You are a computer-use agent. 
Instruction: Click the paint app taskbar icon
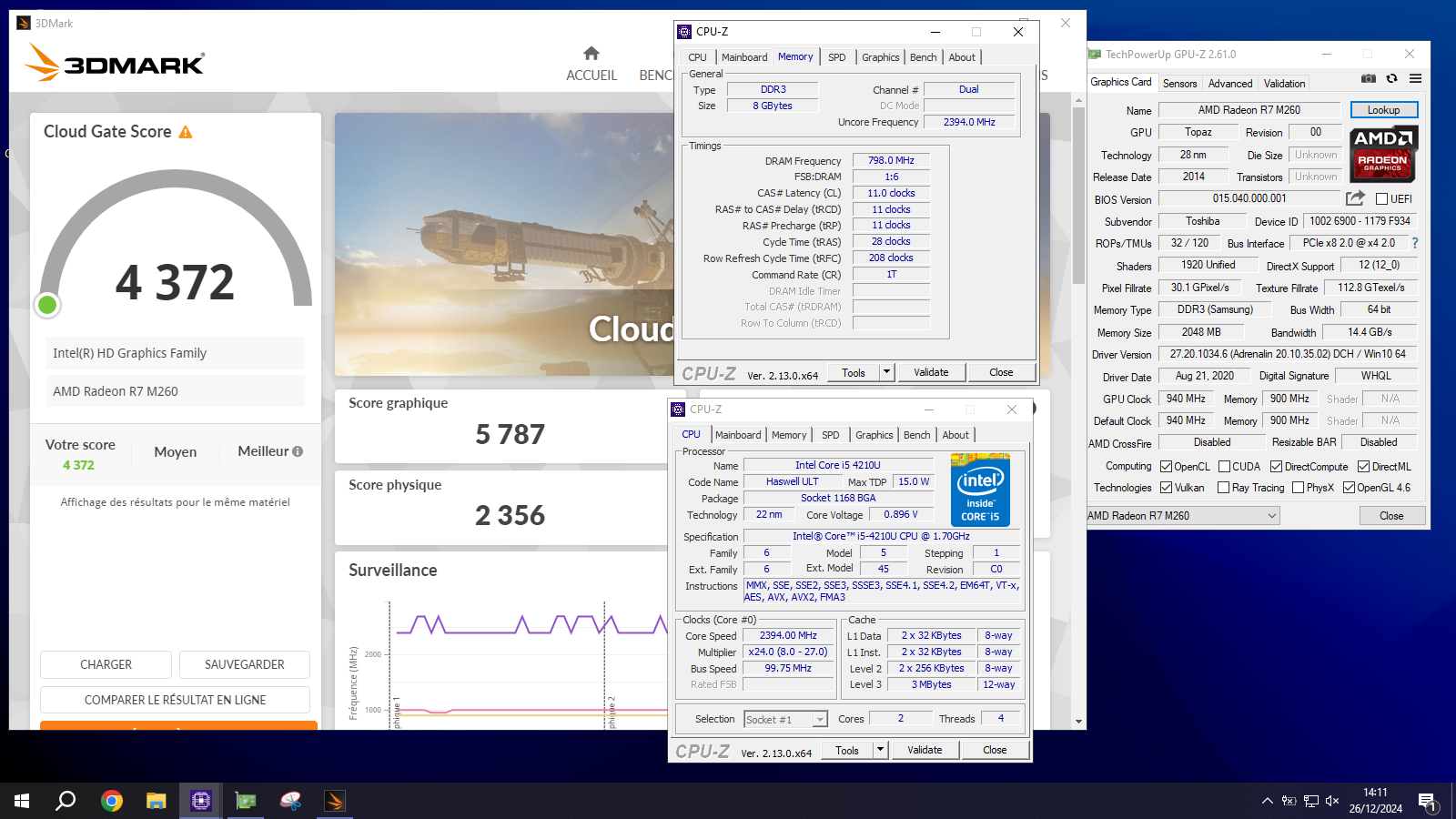(x=290, y=801)
